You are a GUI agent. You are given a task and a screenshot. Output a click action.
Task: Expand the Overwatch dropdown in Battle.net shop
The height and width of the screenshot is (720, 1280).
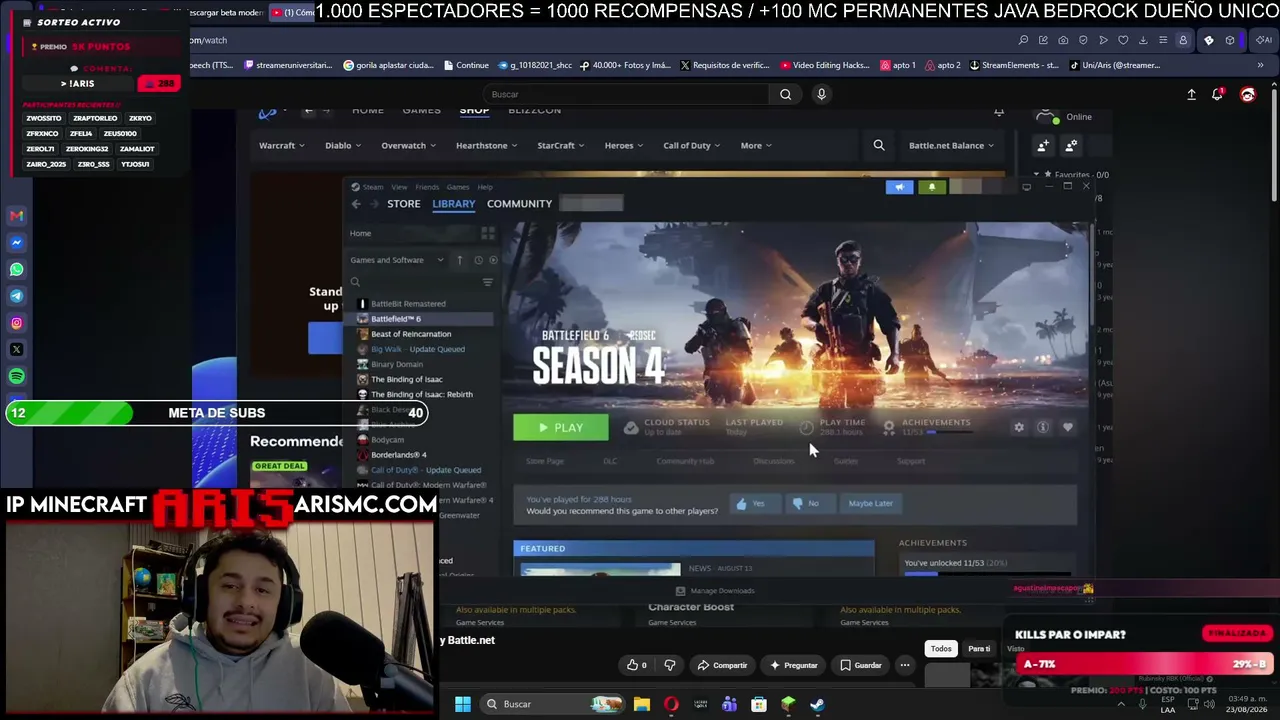tap(408, 146)
